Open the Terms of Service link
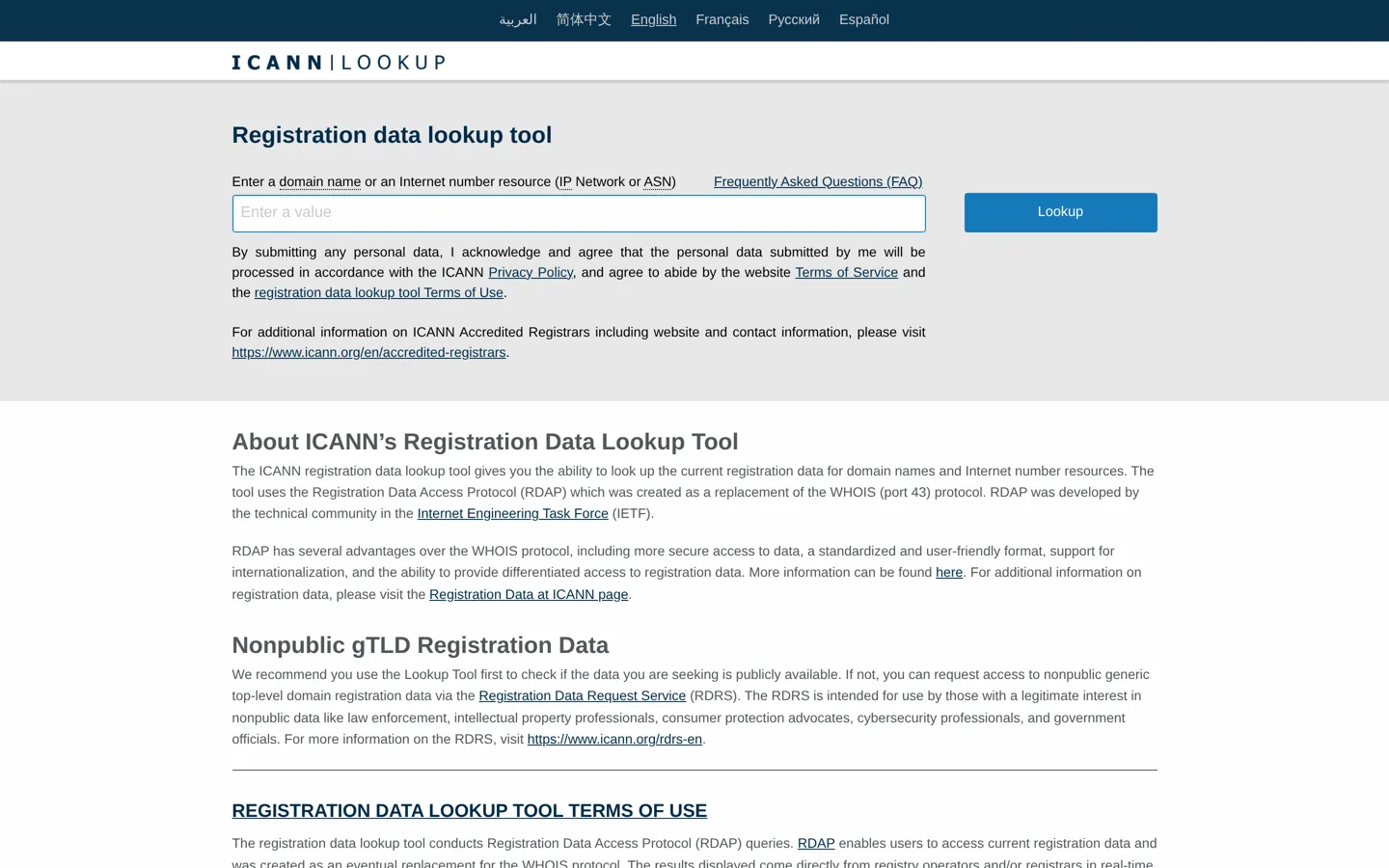This screenshot has width=1389, height=868. coord(846,272)
